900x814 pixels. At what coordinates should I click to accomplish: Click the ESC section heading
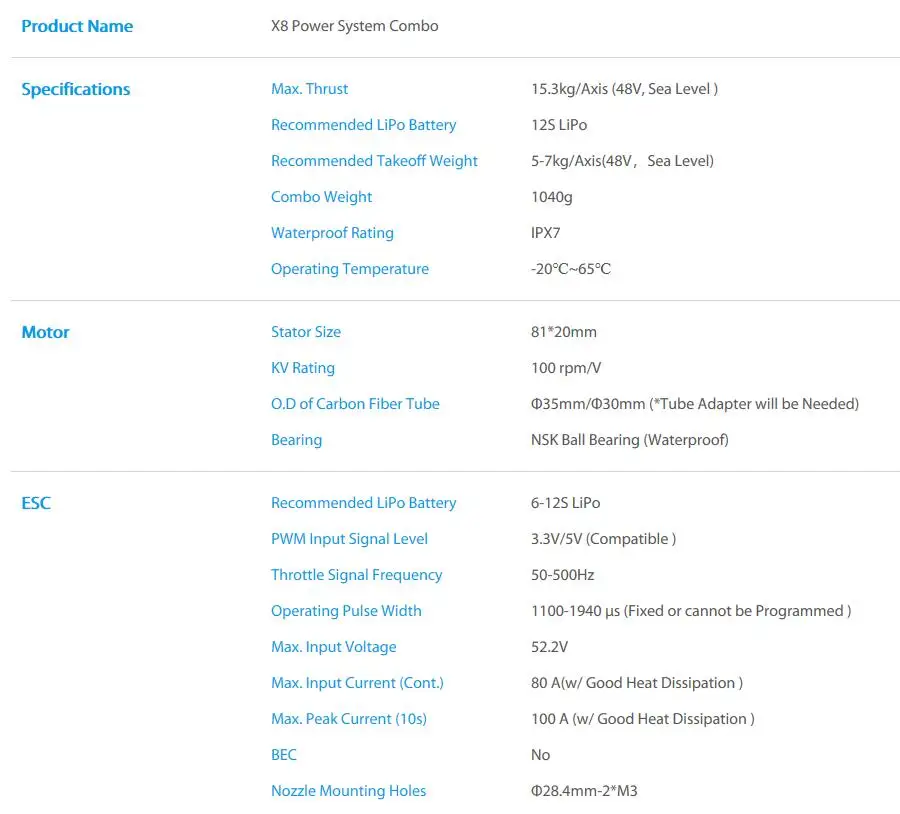coord(36,503)
